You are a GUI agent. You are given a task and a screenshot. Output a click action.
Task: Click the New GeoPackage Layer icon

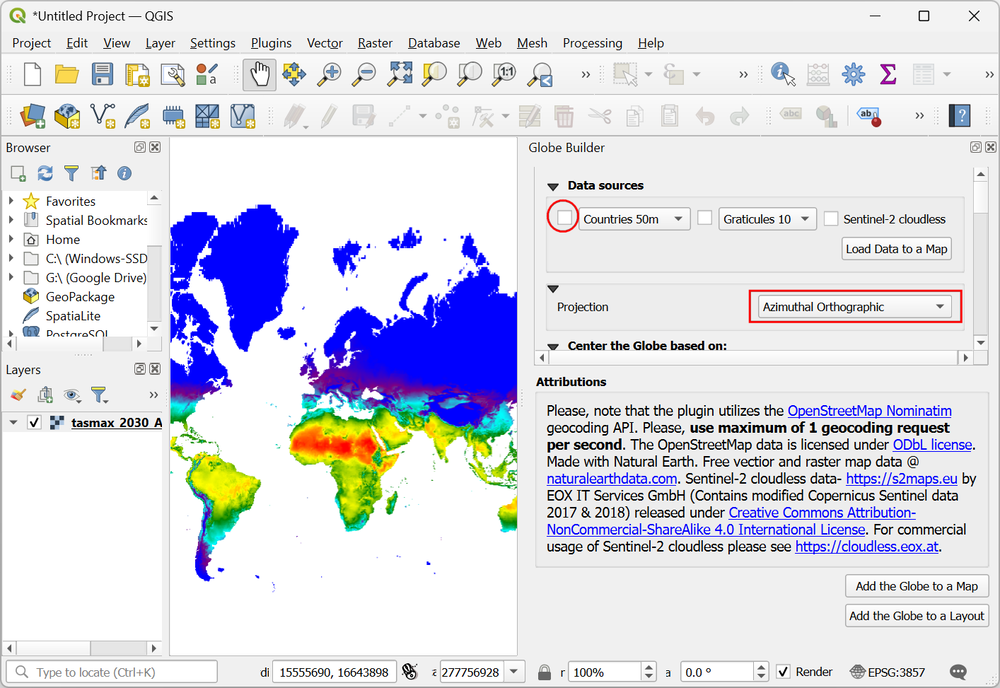pos(67,116)
